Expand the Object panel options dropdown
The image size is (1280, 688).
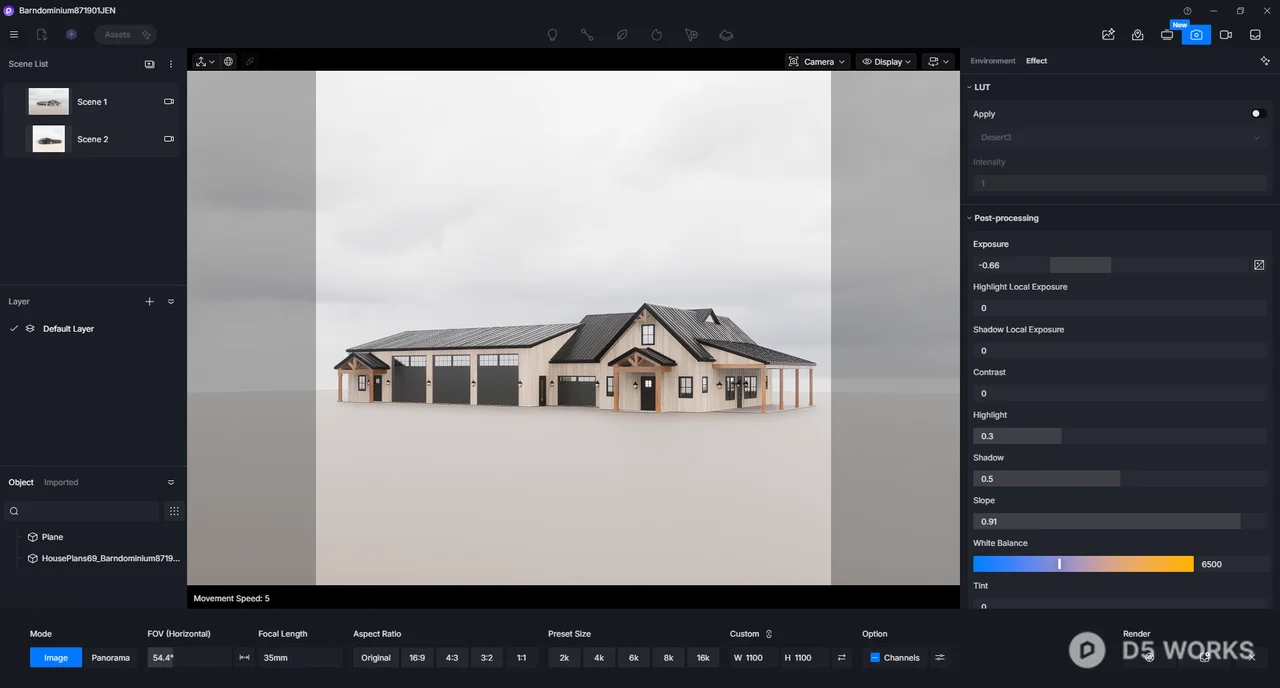171,482
